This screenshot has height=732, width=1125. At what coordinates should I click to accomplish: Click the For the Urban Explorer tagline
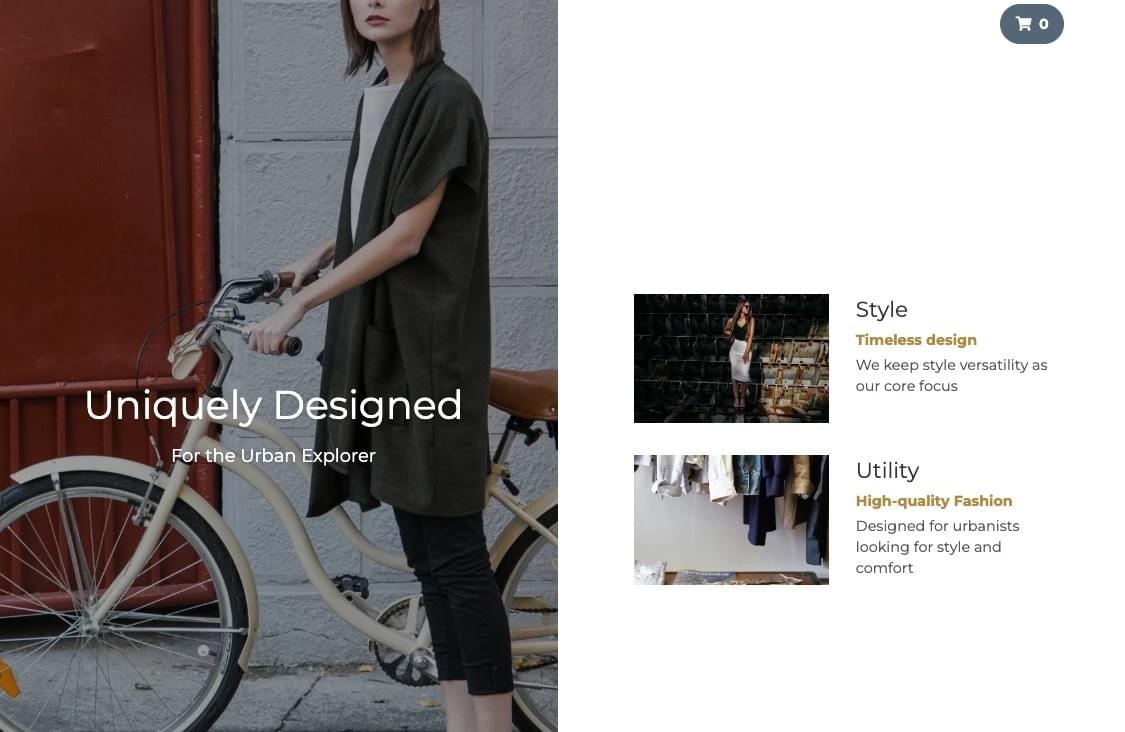[273, 456]
